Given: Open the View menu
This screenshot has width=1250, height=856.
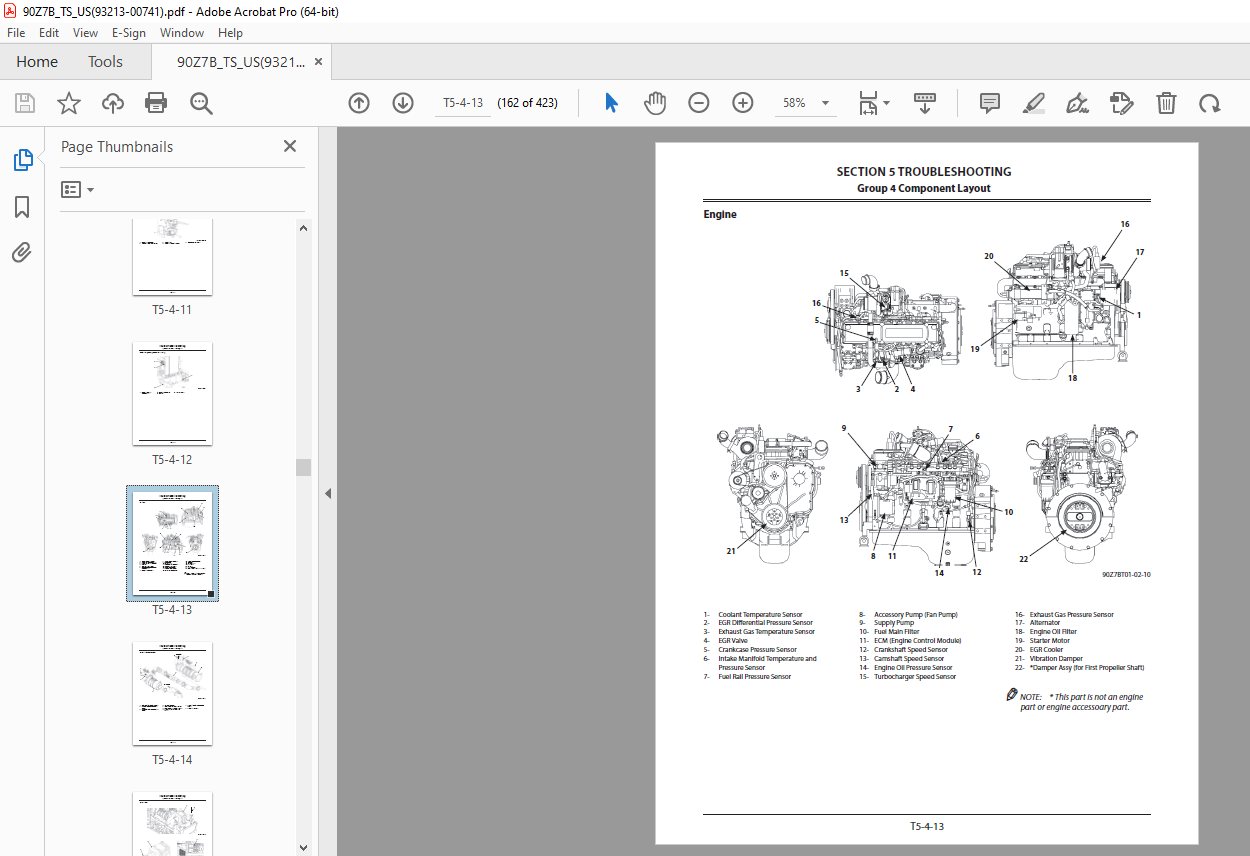Looking at the screenshot, I should pyautogui.click(x=86, y=32).
